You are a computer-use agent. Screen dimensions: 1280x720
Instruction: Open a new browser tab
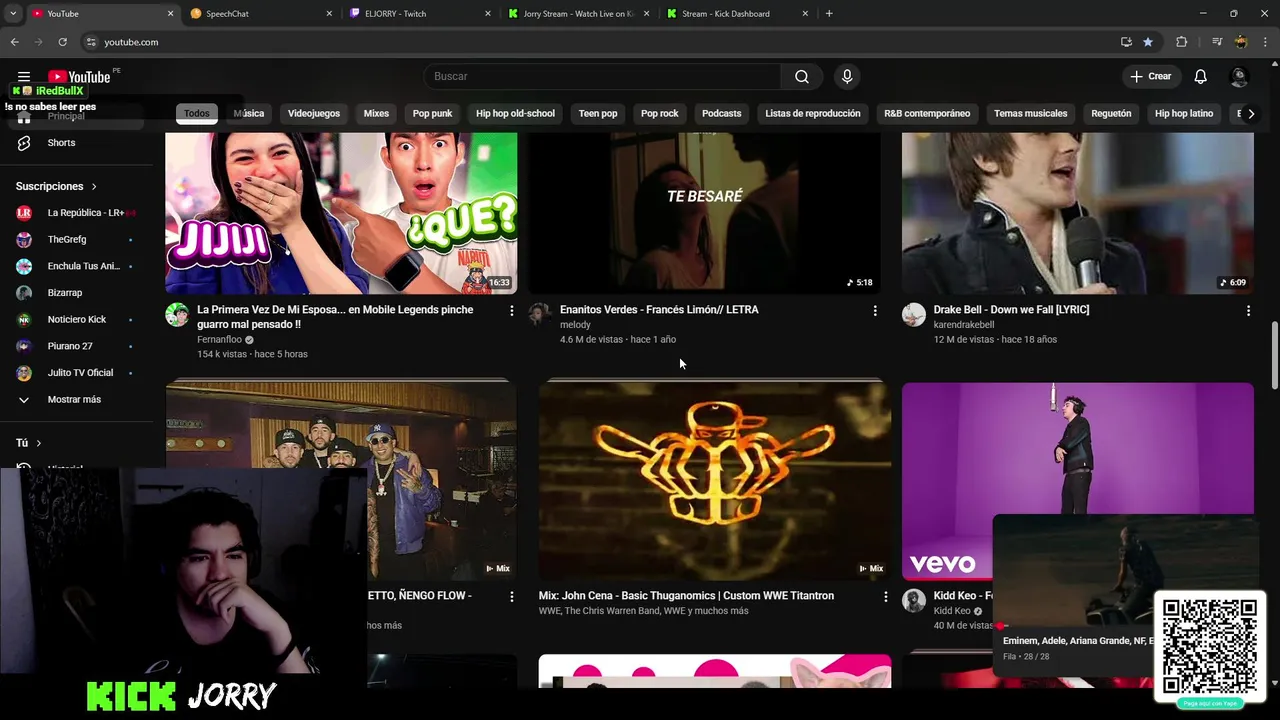pyautogui.click(x=829, y=14)
